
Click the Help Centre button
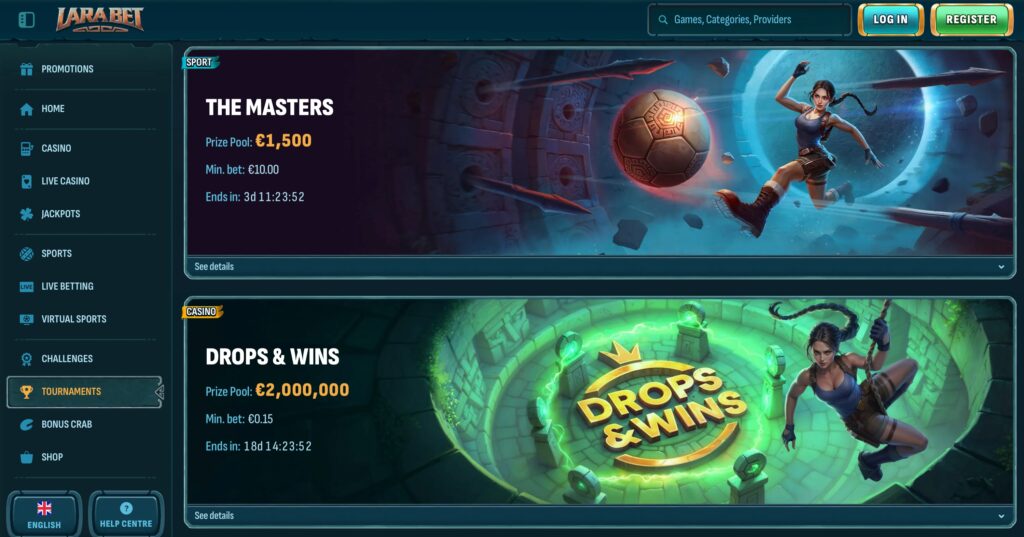tap(125, 514)
